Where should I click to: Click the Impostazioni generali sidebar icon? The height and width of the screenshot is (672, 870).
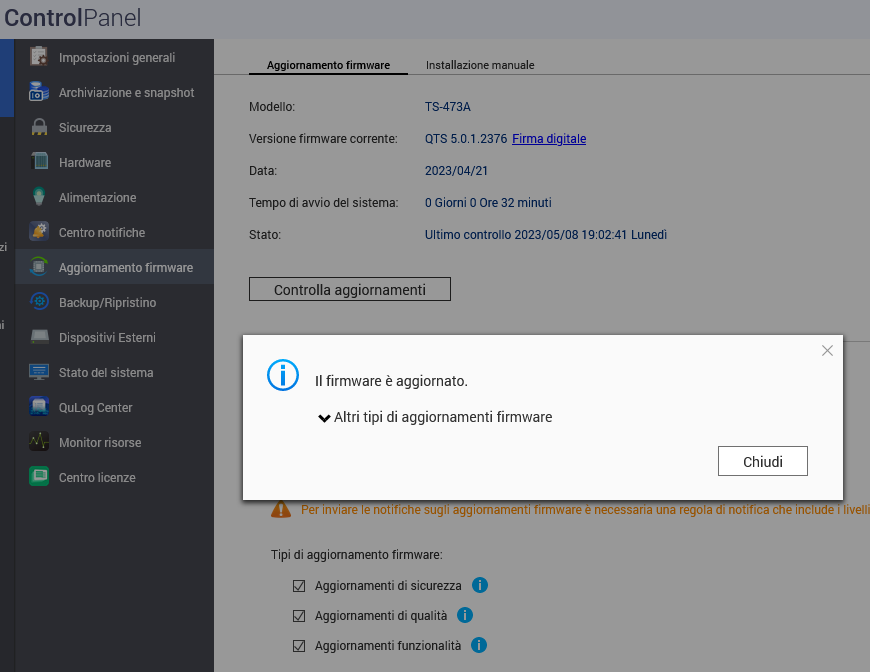tap(39, 57)
